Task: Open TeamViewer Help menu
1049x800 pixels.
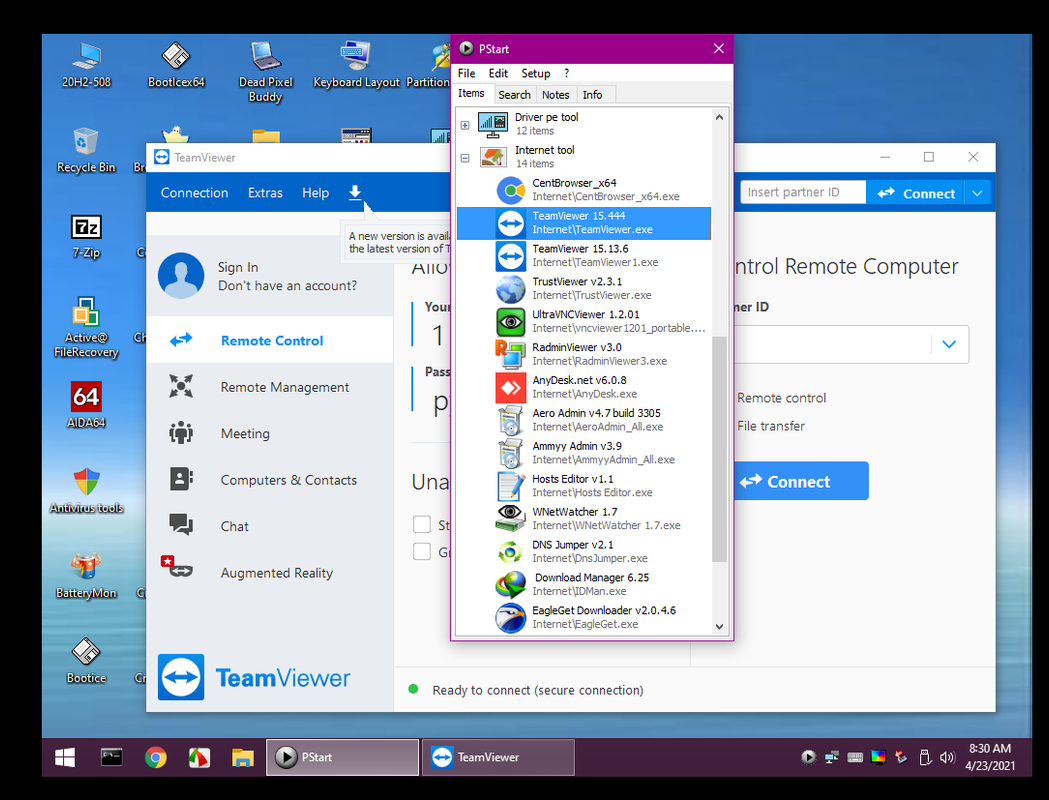Action: [x=315, y=193]
